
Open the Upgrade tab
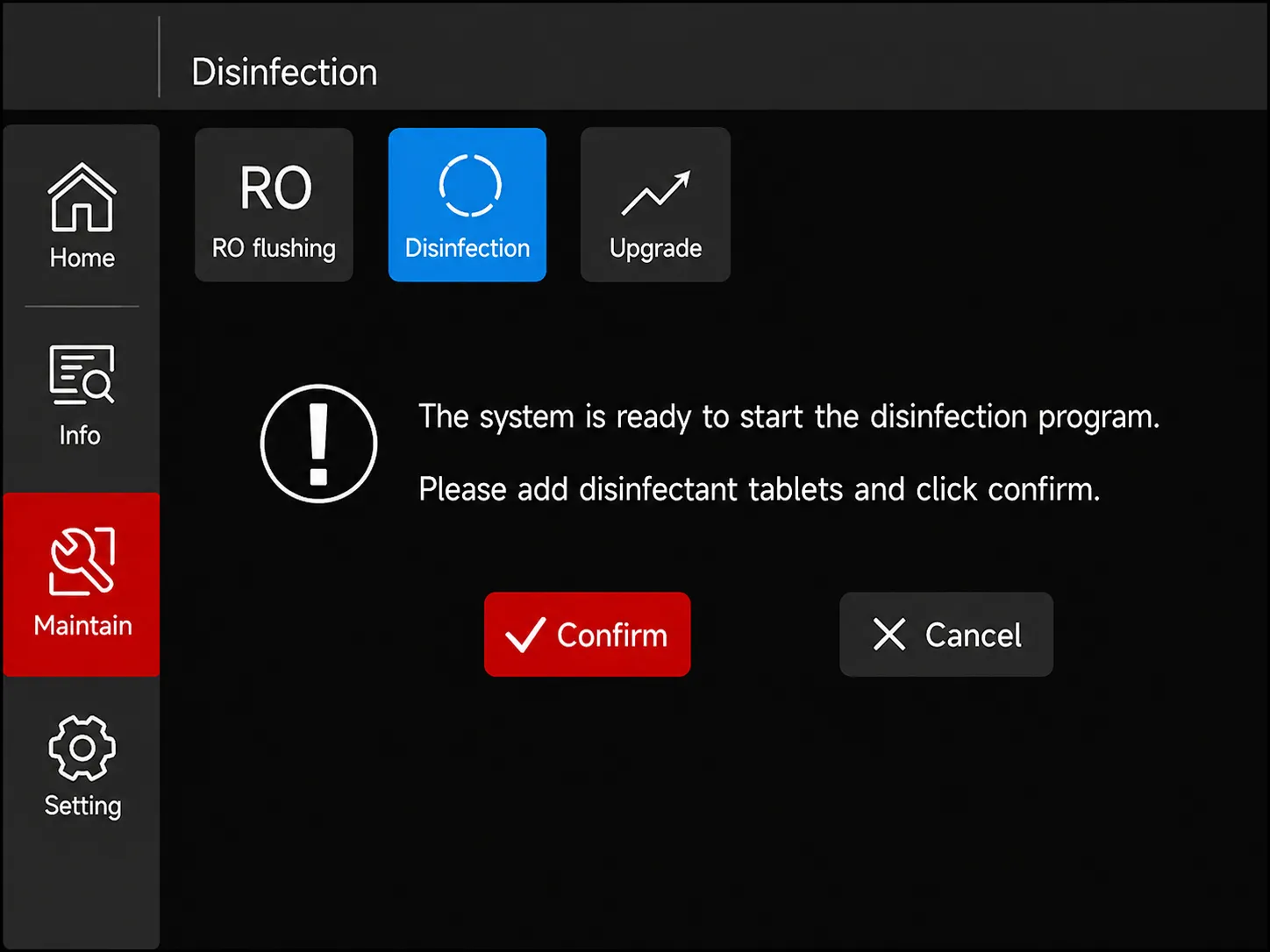655,205
